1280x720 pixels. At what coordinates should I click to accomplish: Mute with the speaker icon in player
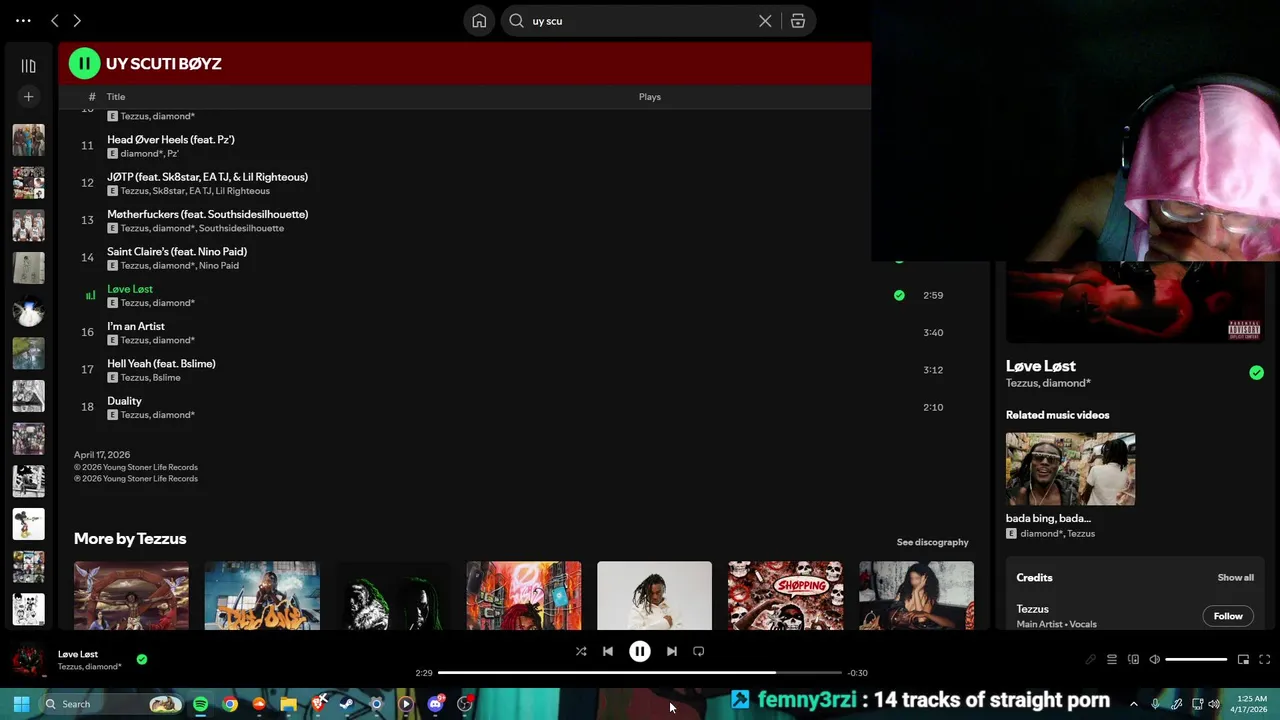(x=1154, y=659)
